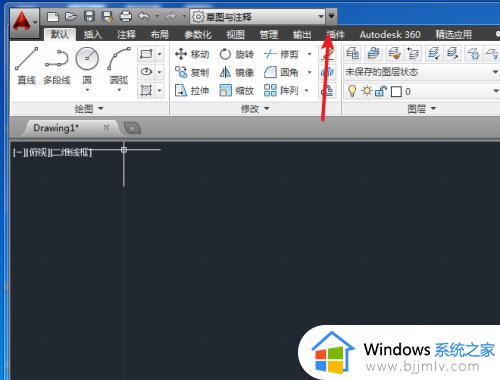Open the 插件 ribbon tab
This screenshot has width=500, height=380.
(335, 34)
